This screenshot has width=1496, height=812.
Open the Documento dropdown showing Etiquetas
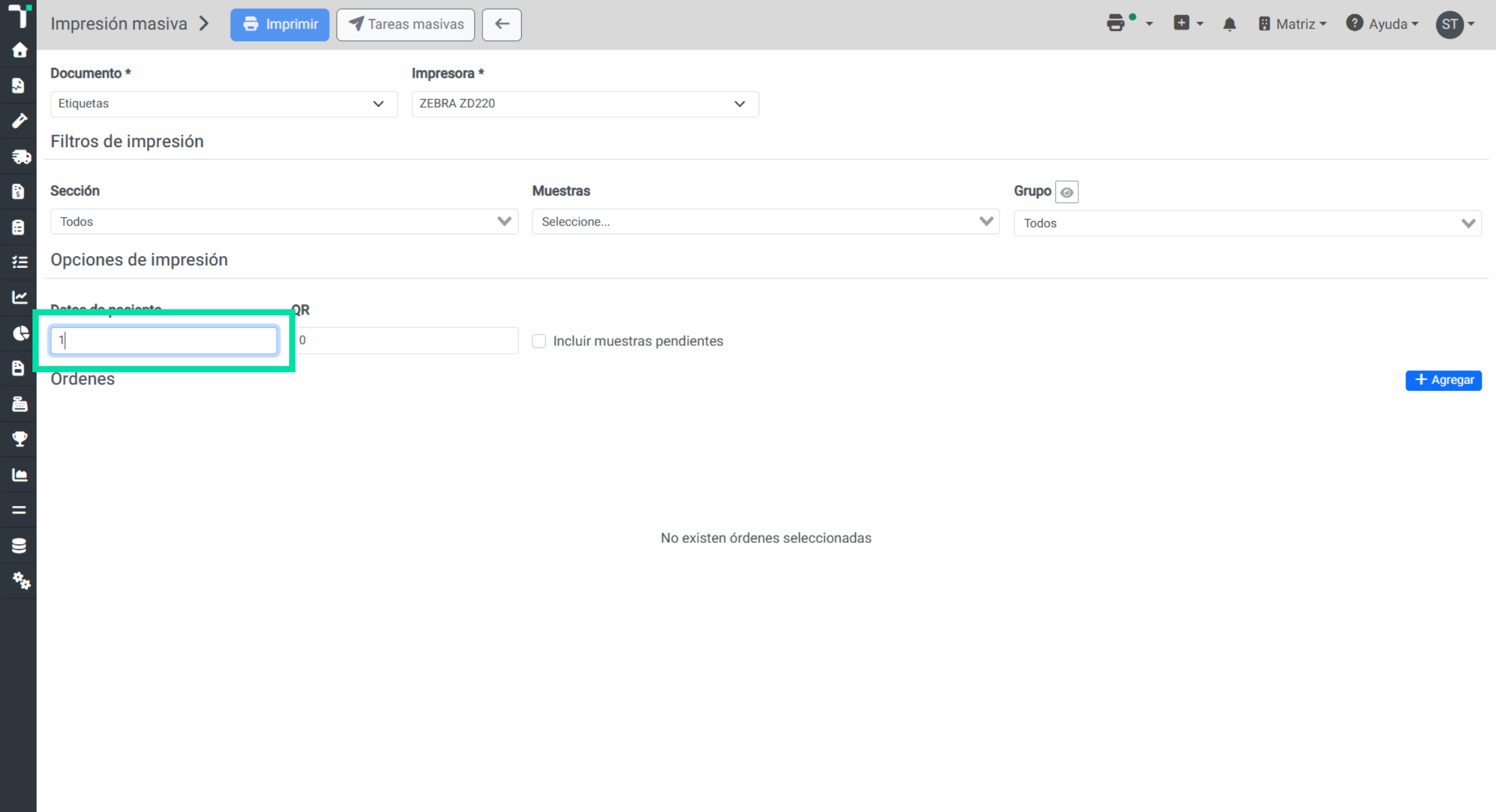point(224,103)
